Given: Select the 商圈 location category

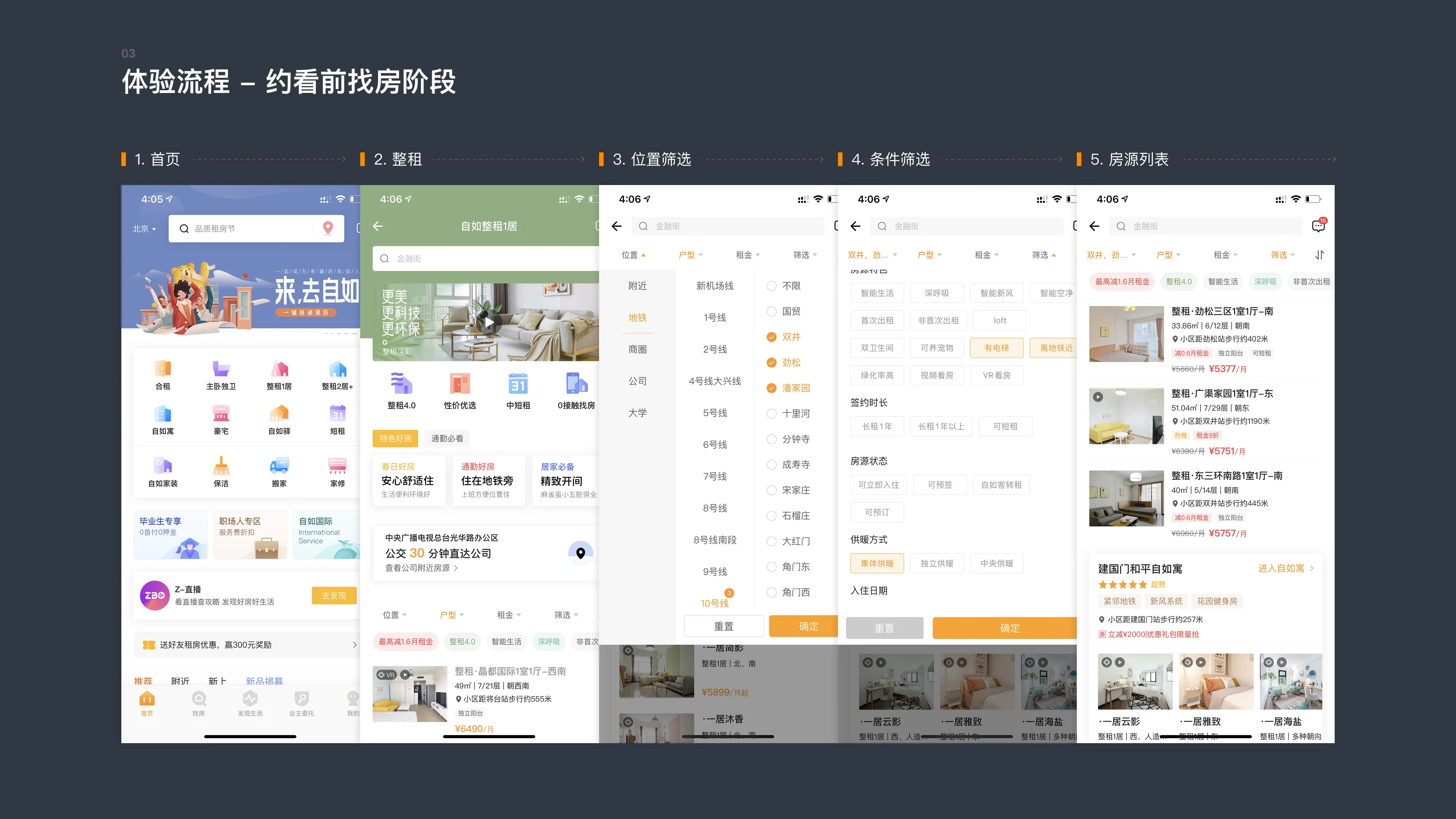Looking at the screenshot, I should [637, 349].
